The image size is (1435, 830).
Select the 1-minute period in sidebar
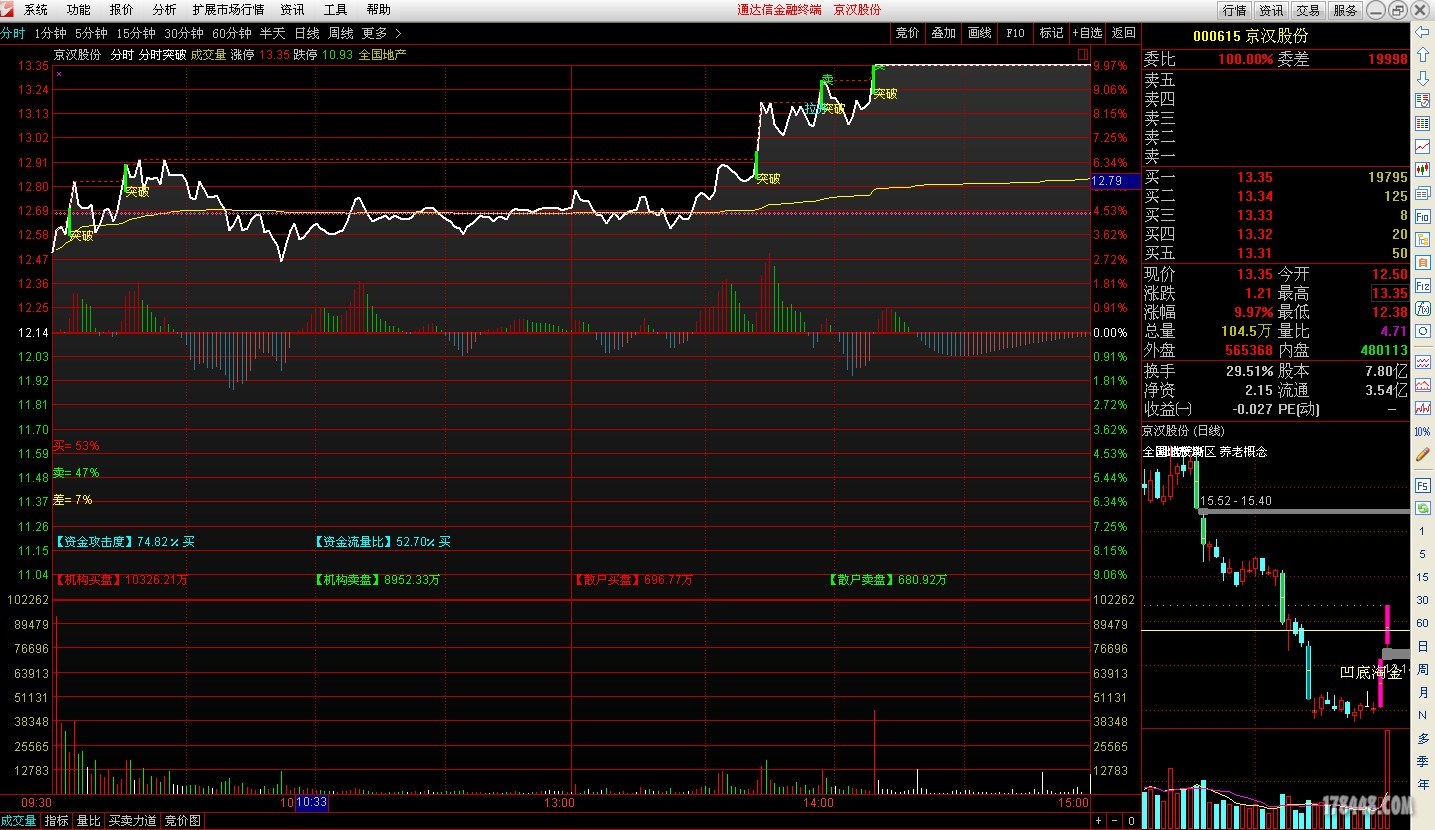1422,530
